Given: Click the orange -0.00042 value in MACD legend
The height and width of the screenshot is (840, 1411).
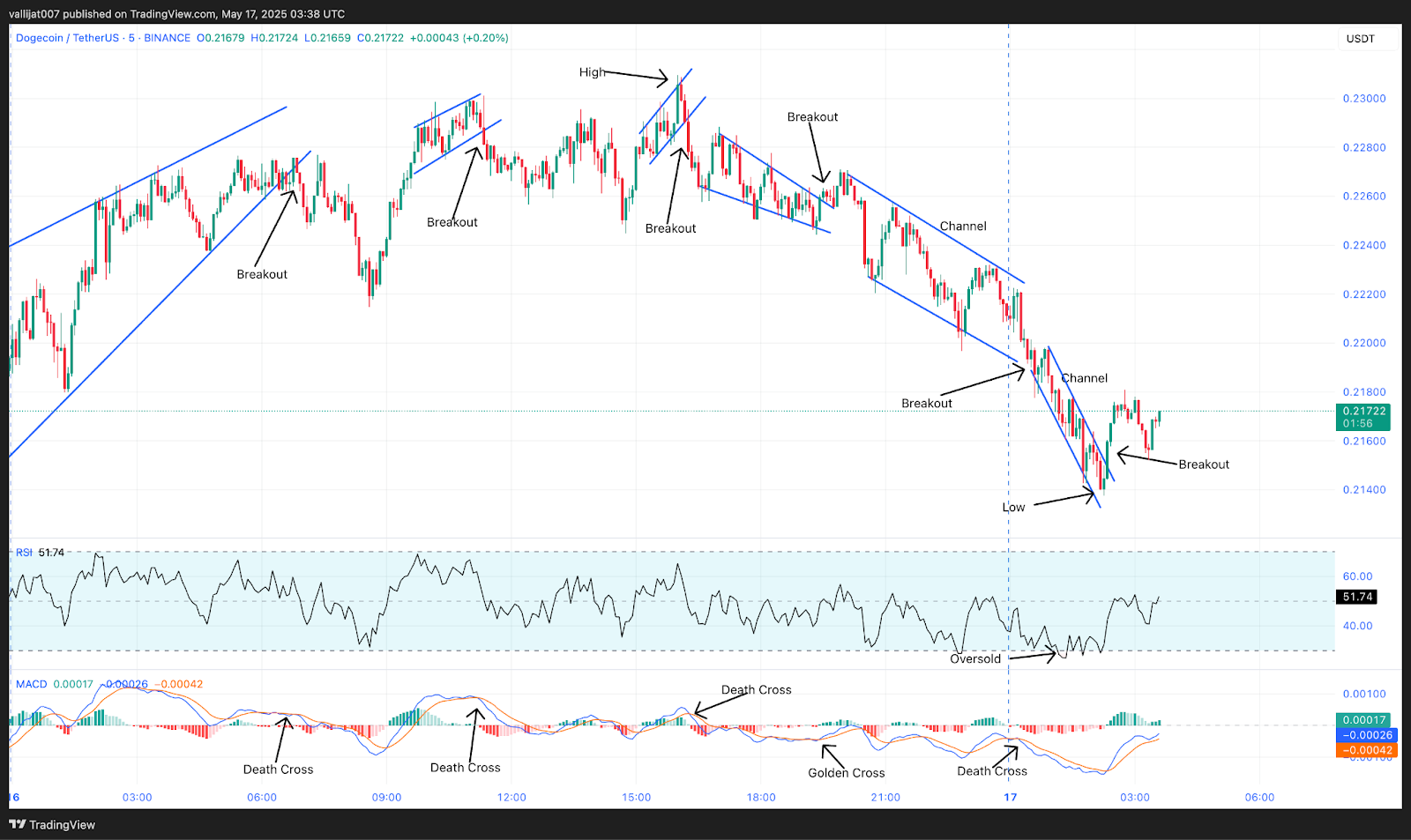Looking at the screenshot, I should [179, 684].
